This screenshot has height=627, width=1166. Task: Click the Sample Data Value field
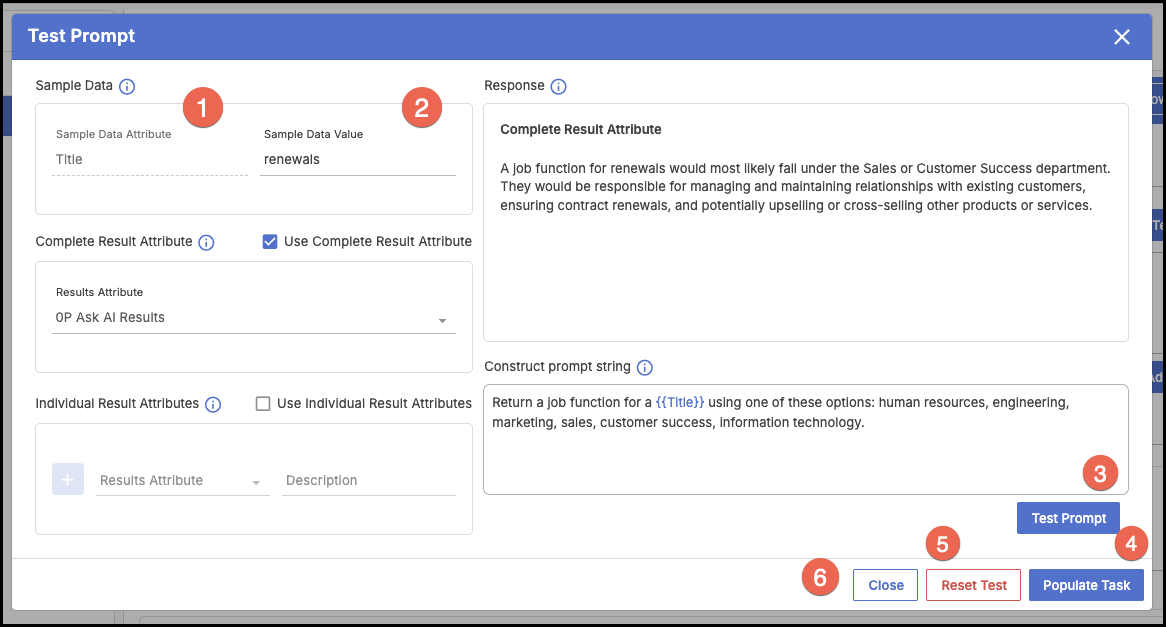click(357, 160)
